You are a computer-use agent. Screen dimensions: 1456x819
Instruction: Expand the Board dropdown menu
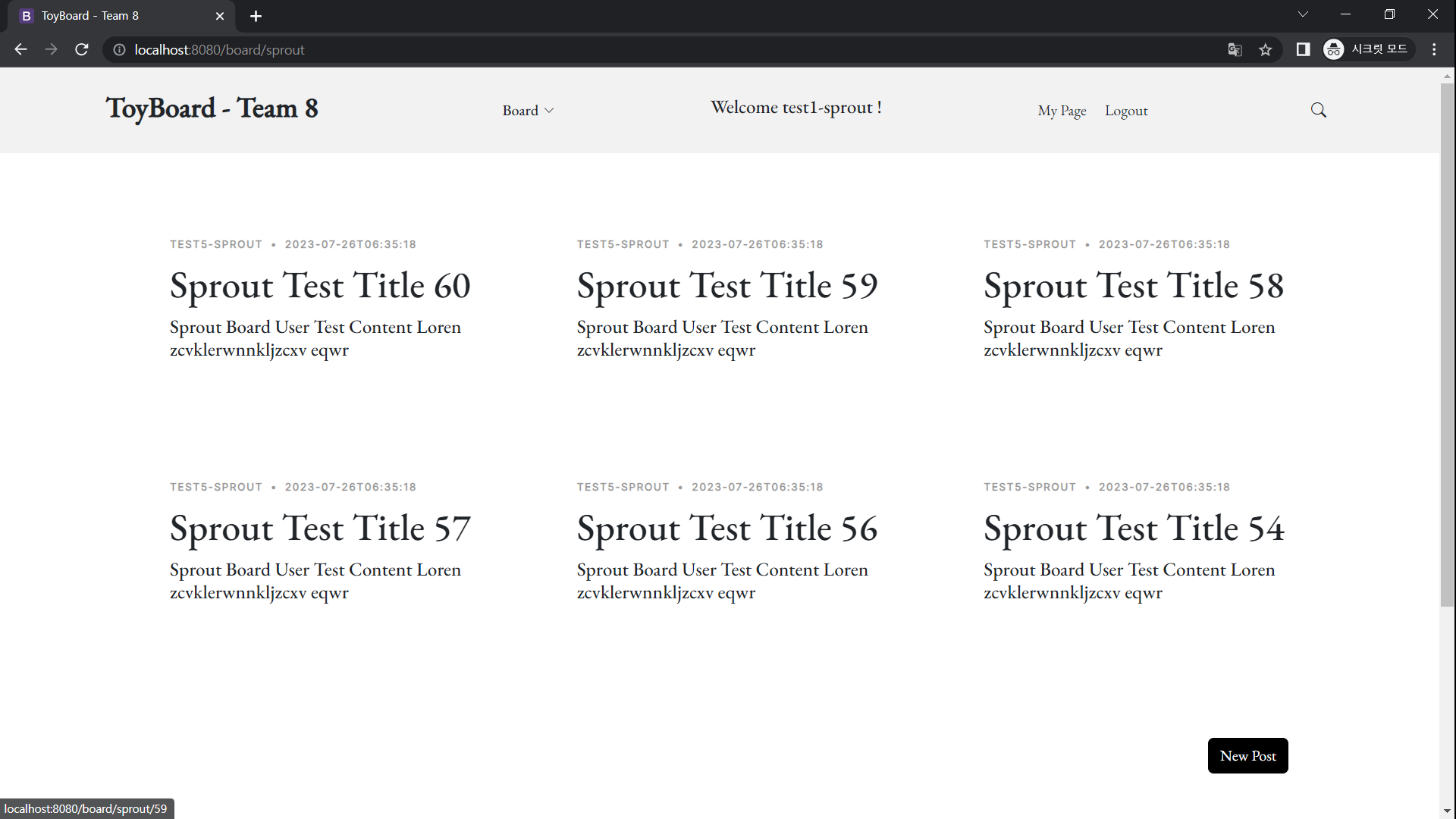point(528,111)
